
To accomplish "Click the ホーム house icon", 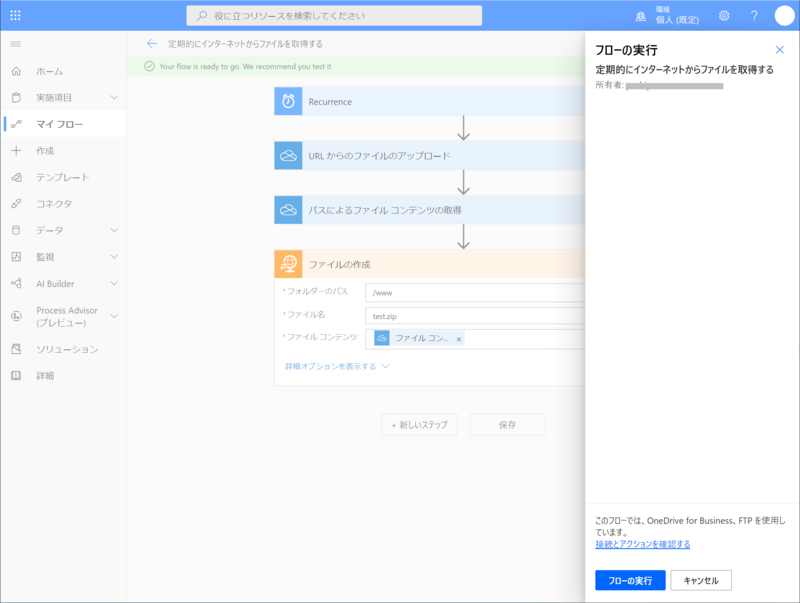I will click(x=16, y=71).
